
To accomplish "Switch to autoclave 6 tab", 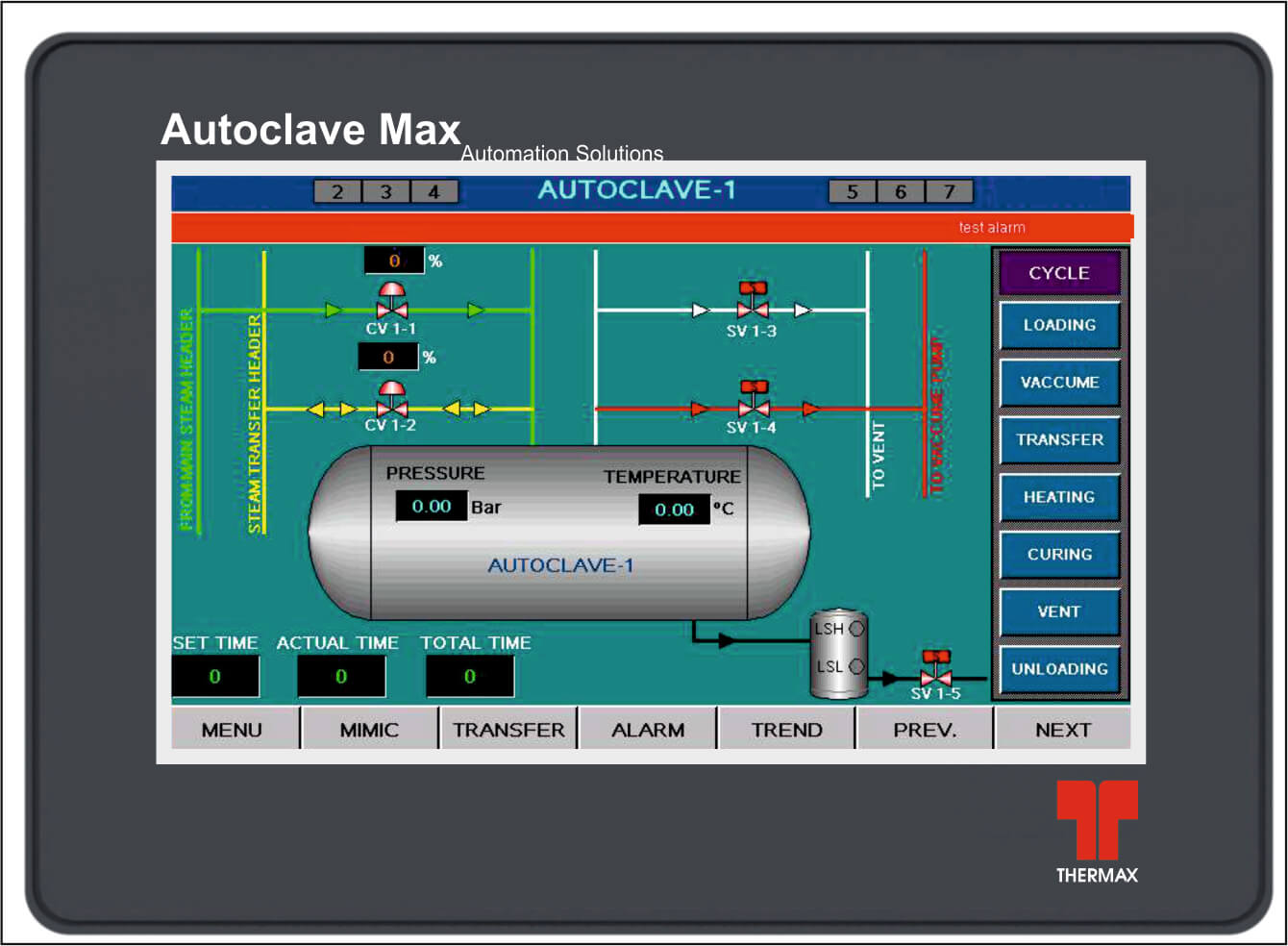I will pyautogui.click(x=901, y=191).
